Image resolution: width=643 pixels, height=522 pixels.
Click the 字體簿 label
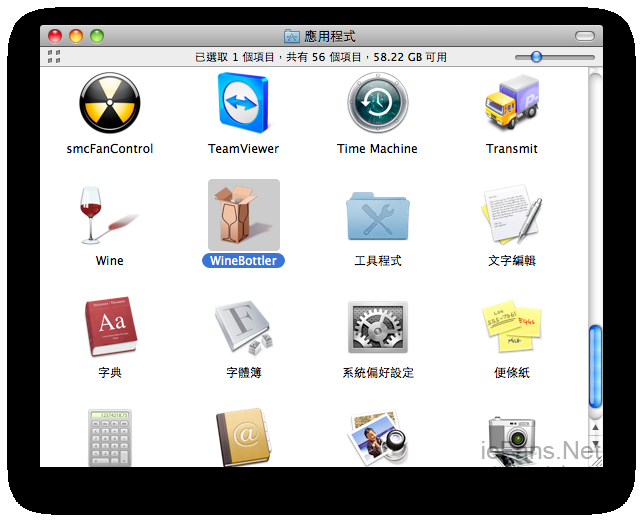pos(244,372)
